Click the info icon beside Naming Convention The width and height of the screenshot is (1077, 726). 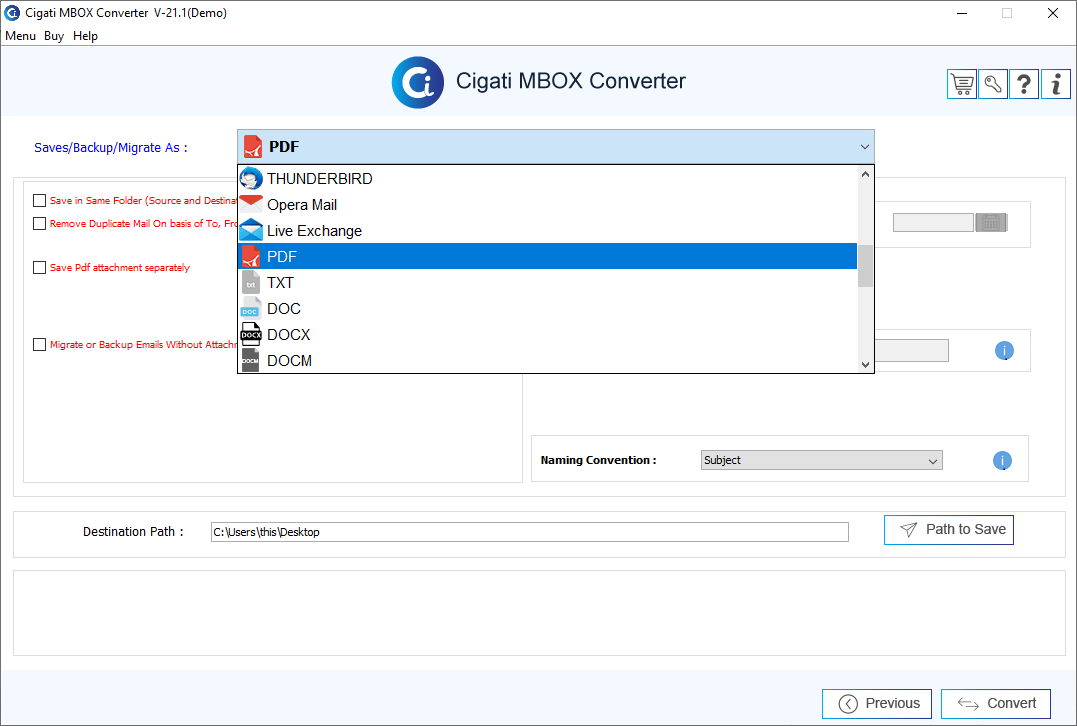[x=1002, y=460]
